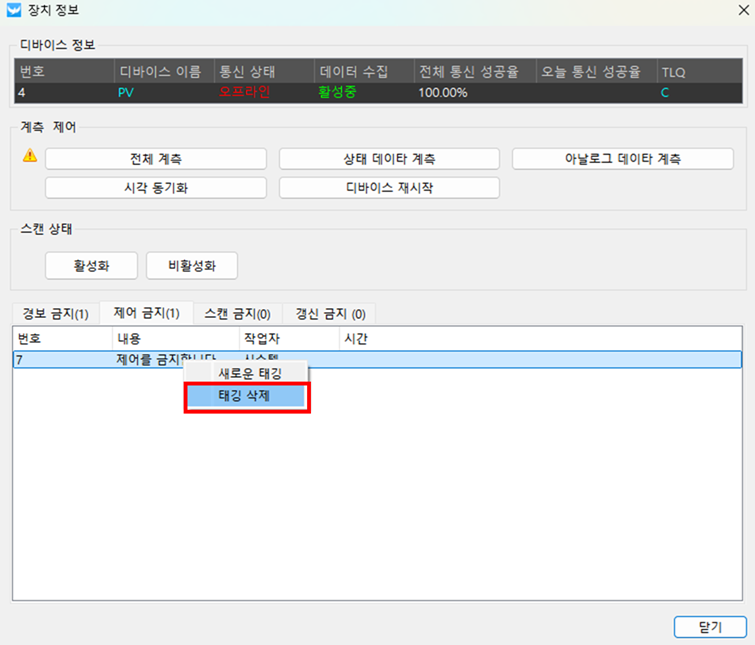Select 태깅 삭제 in the context menu

[249, 396]
